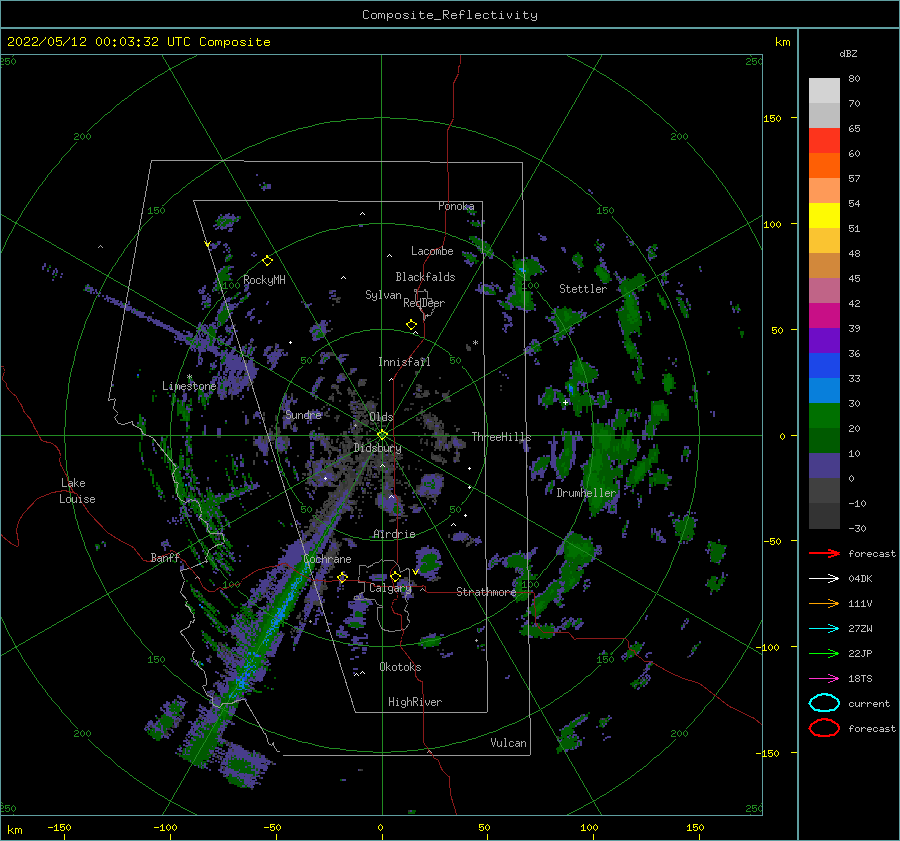Click the Cochrane city label
Screen dimensions: 900x841
(x=327, y=559)
